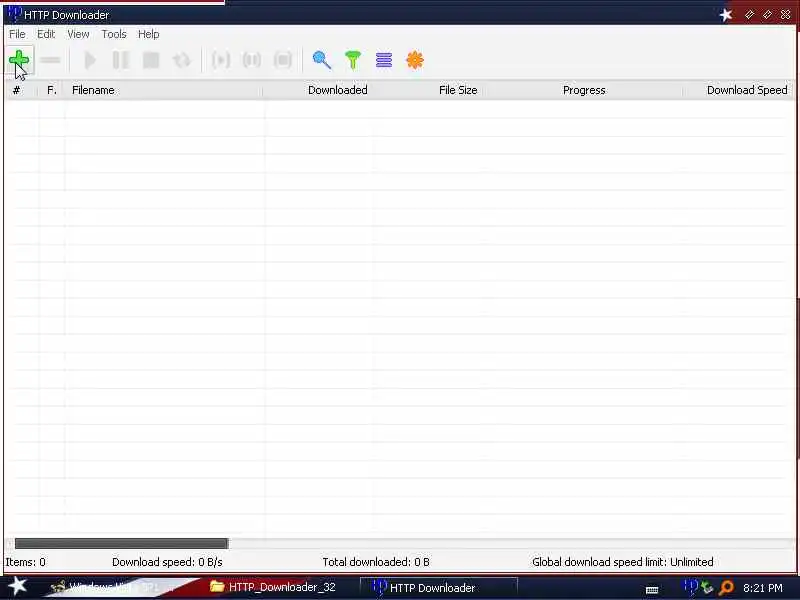Click the Restart download arrows icon
This screenshot has width=800, height=600.
coord(182,60)
